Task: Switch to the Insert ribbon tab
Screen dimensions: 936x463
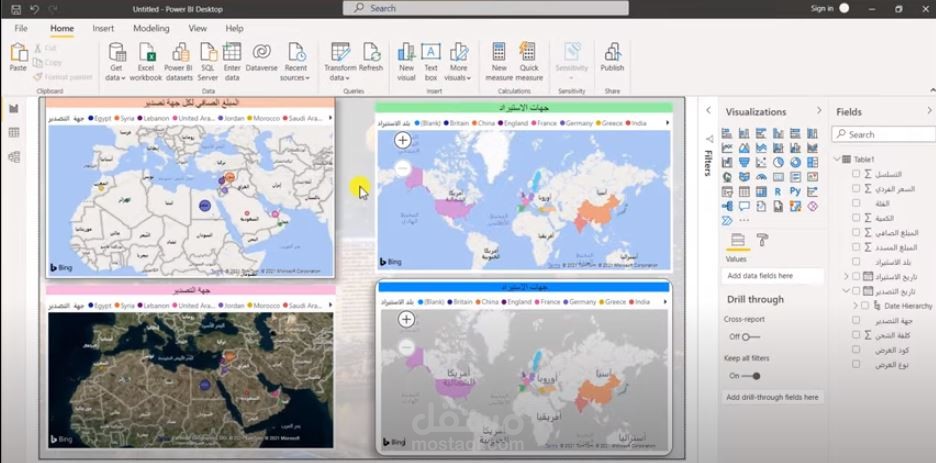Action: 103,28
